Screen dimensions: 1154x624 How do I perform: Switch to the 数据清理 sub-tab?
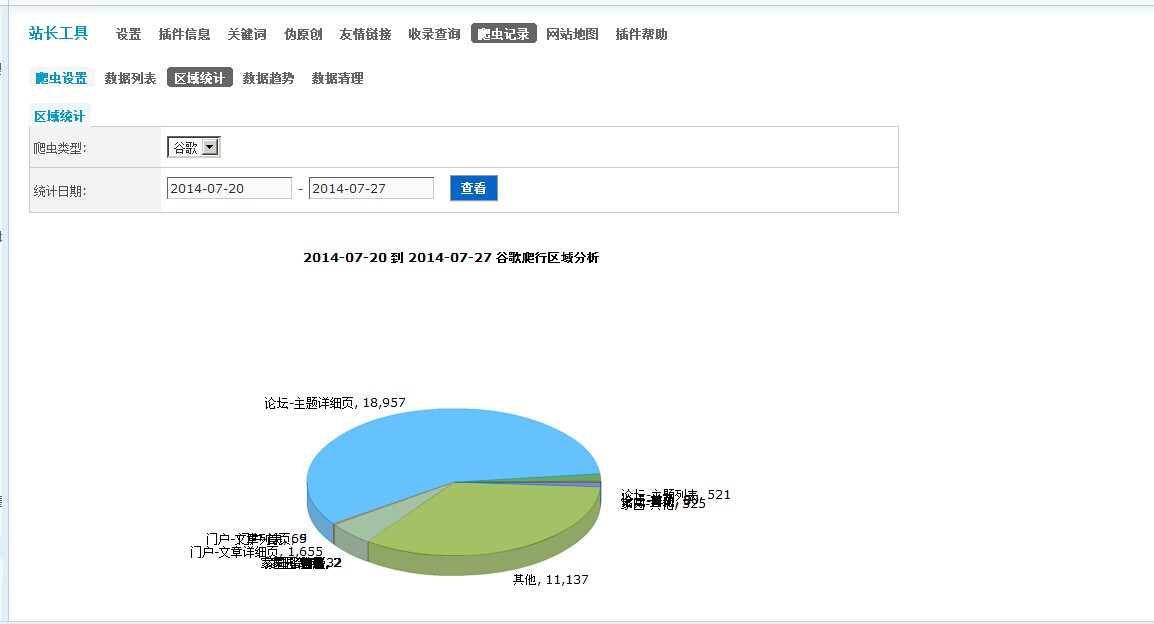coord(337,78)
